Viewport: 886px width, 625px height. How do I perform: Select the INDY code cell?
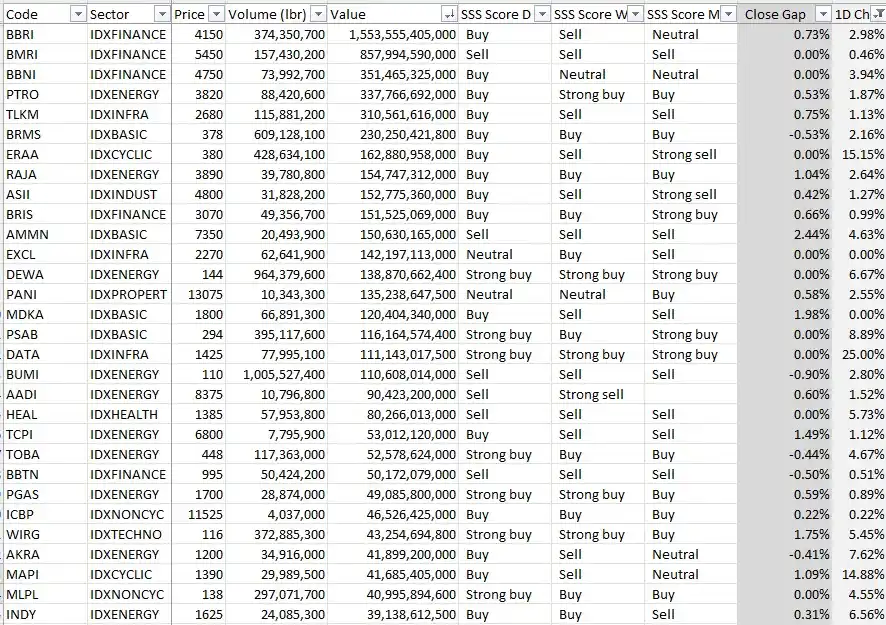coord(45,614)
